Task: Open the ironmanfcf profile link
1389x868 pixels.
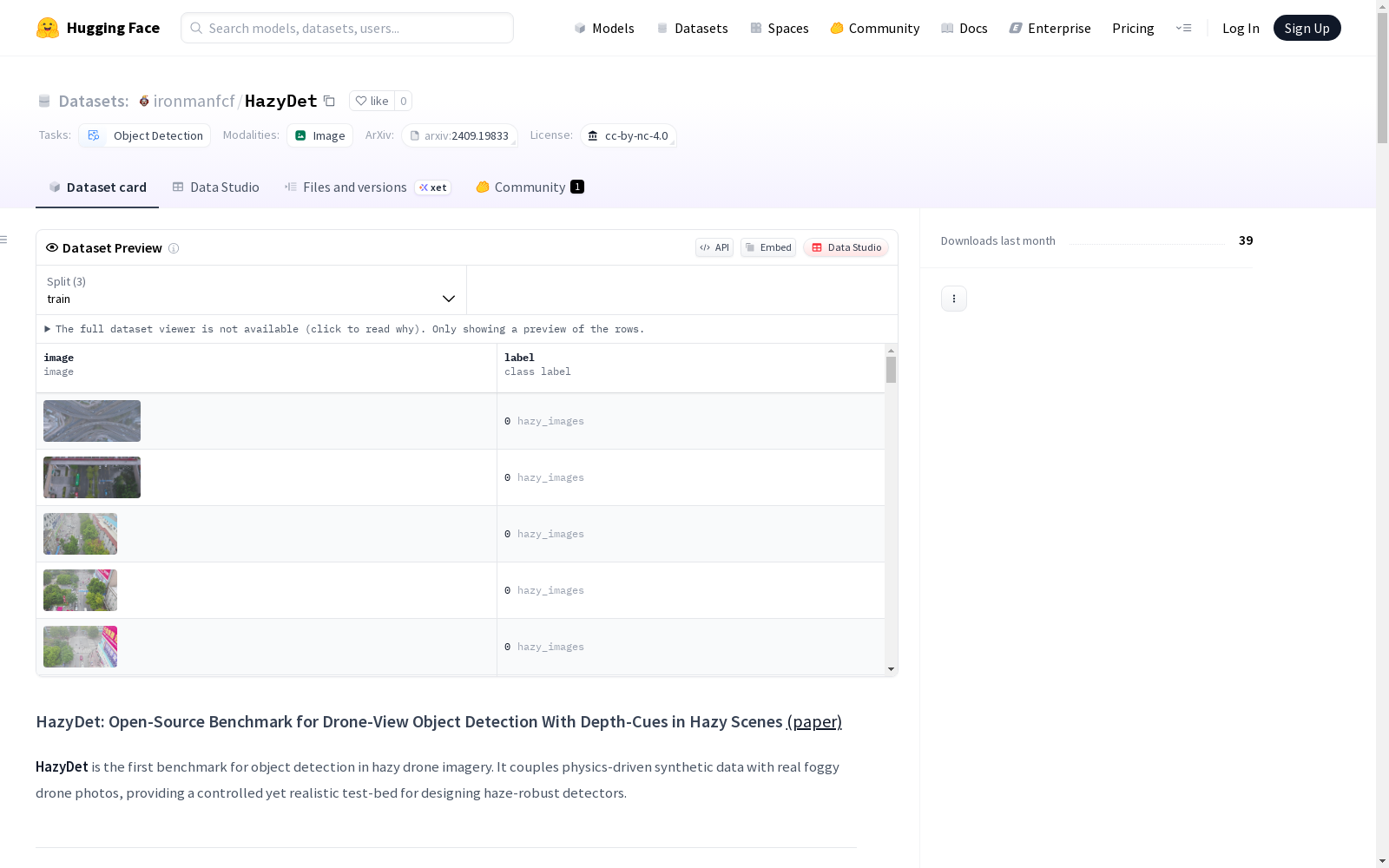Action: point(194,101)
